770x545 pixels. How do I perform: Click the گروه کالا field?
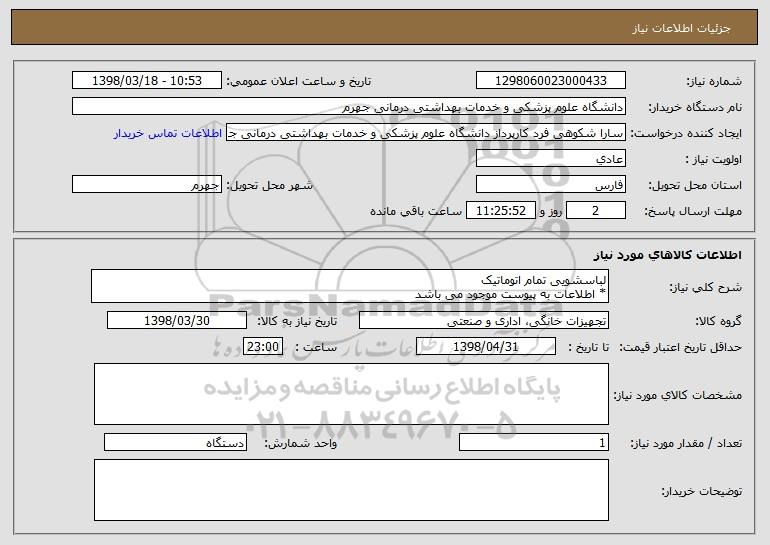pyautogui.click(x=484, y=321)
